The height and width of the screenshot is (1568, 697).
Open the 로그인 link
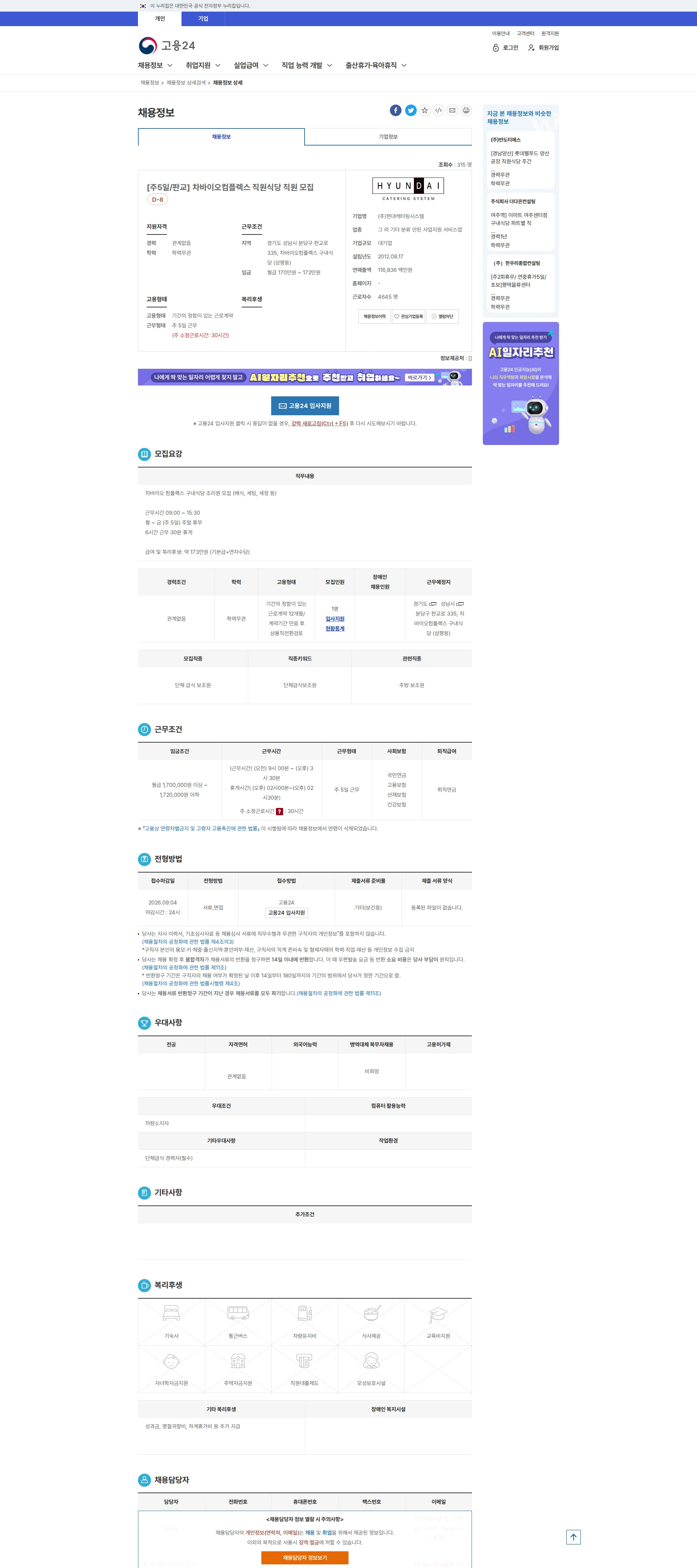point(505,48)
